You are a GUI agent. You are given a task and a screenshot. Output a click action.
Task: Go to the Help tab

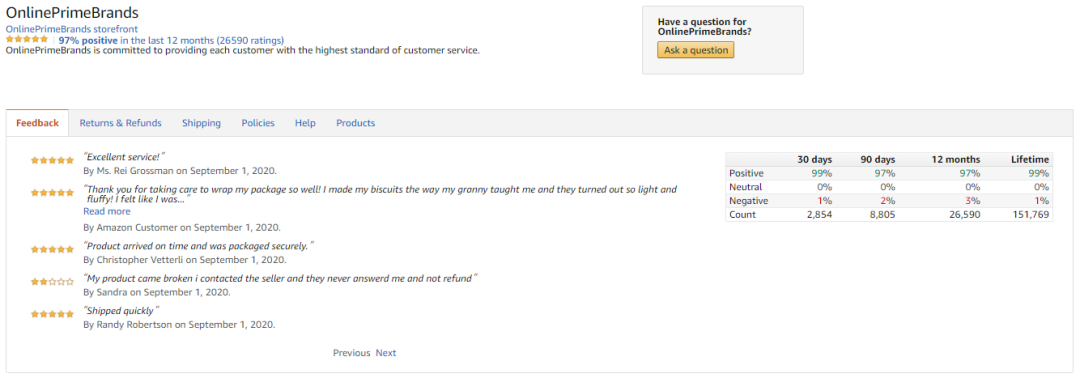(x=305, y=123)
